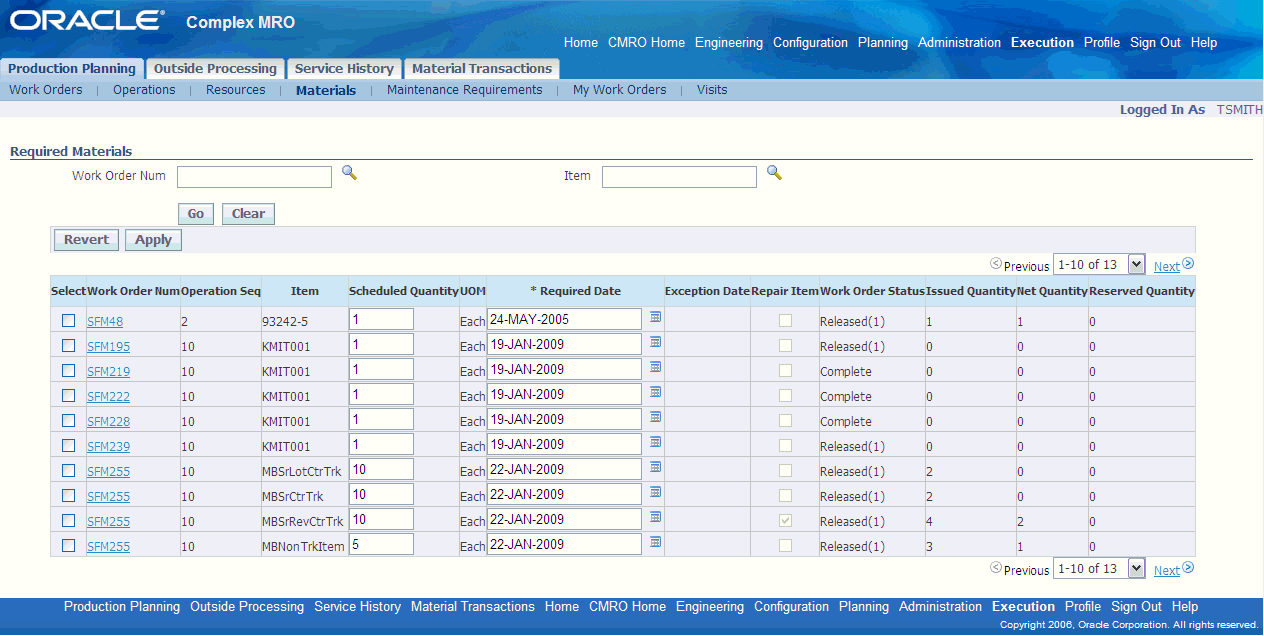Click bottom Next arrow icon
The height and width of the screenshot is (636, 1264).
[x=1188, y=568]
